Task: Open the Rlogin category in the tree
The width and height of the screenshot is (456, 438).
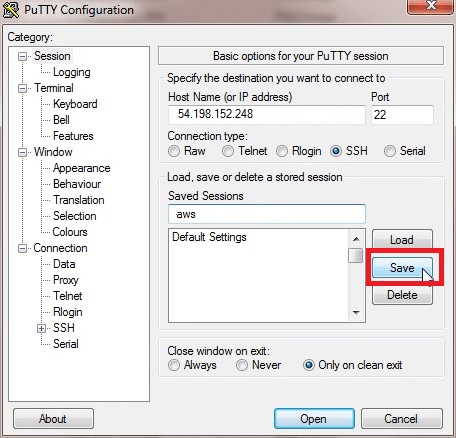Action: [x=68, y=312]
